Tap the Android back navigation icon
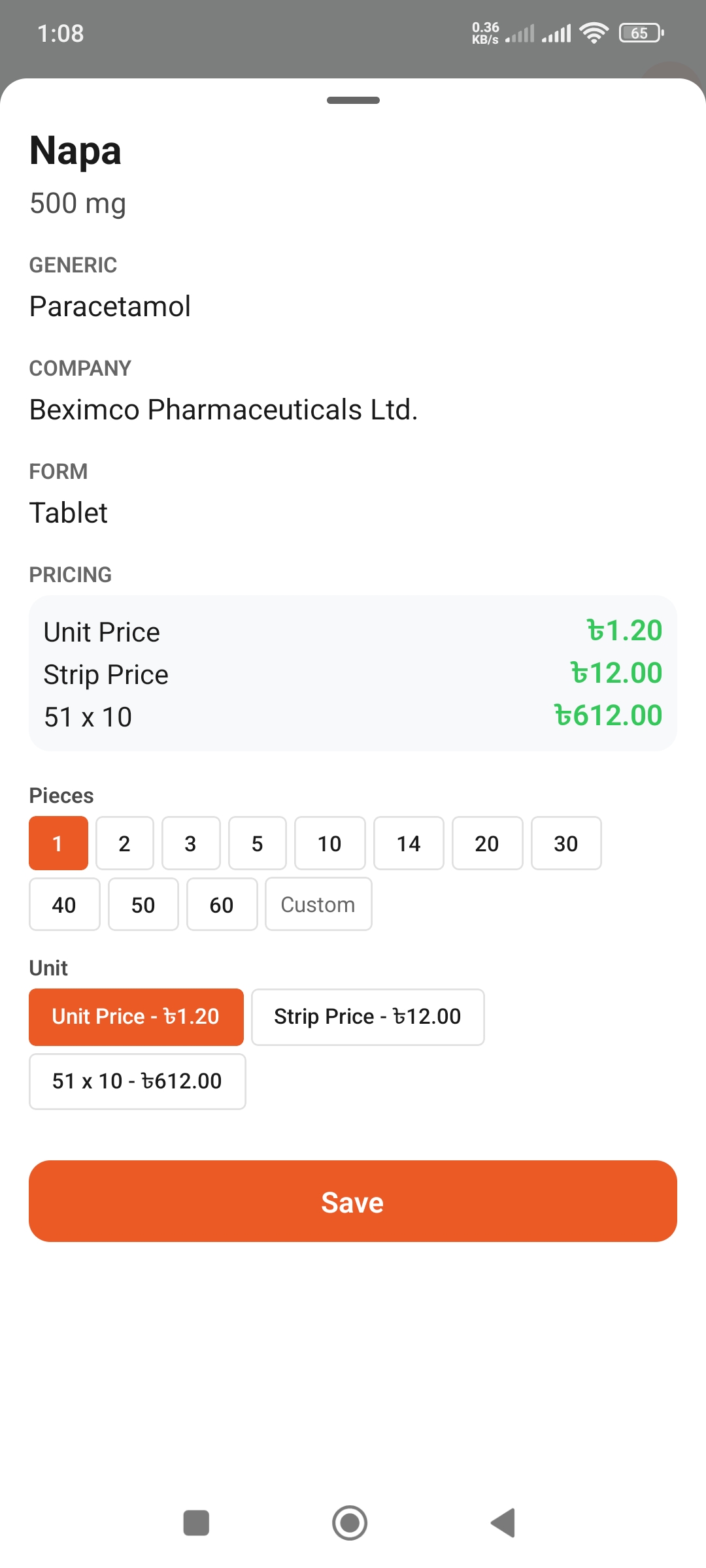The width and height of the screenshot is (706, 1568). (503, 1523)
